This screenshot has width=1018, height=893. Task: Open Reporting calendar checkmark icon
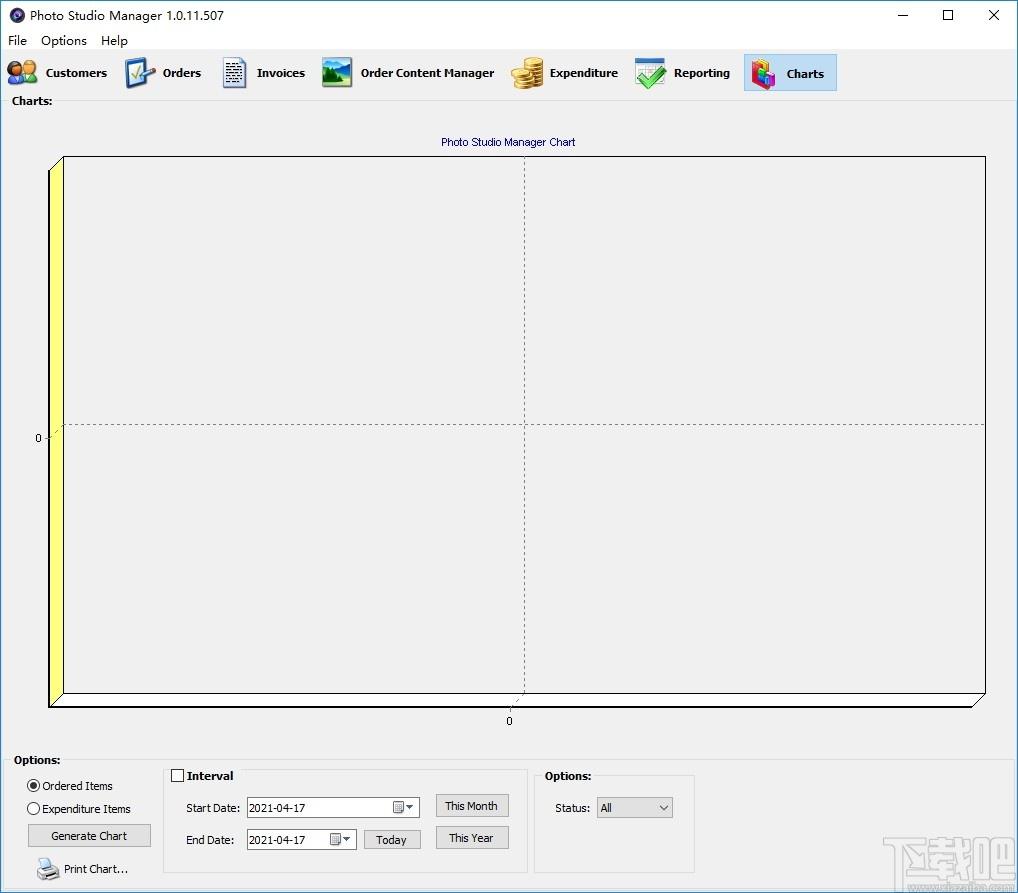point(651,73)
